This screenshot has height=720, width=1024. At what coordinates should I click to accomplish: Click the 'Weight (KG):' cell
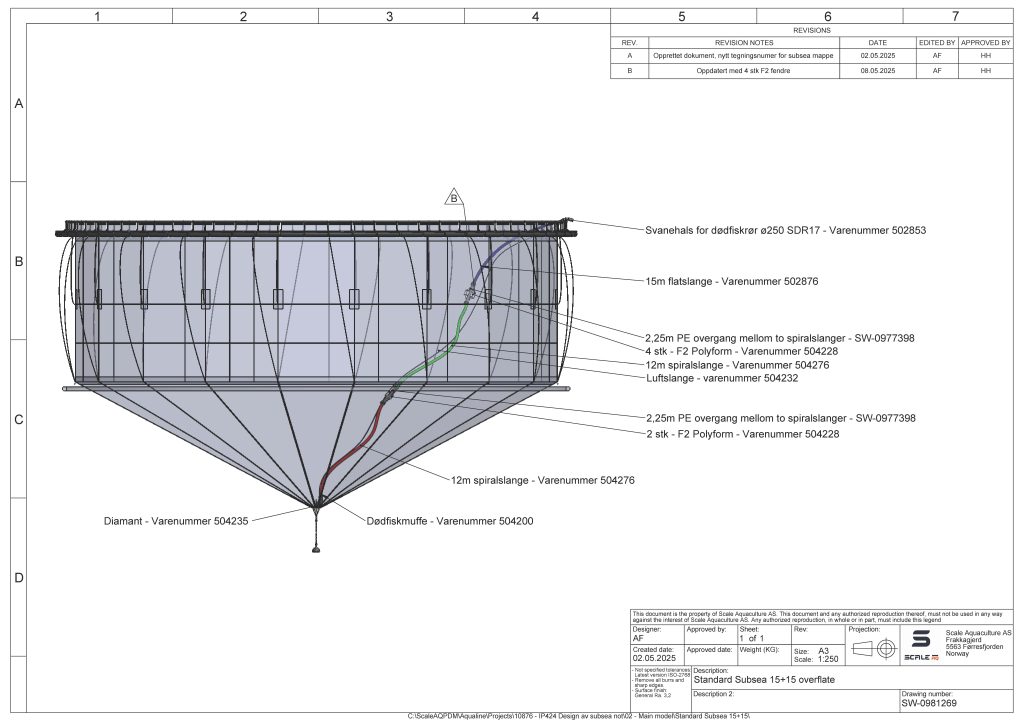(763, 654)
